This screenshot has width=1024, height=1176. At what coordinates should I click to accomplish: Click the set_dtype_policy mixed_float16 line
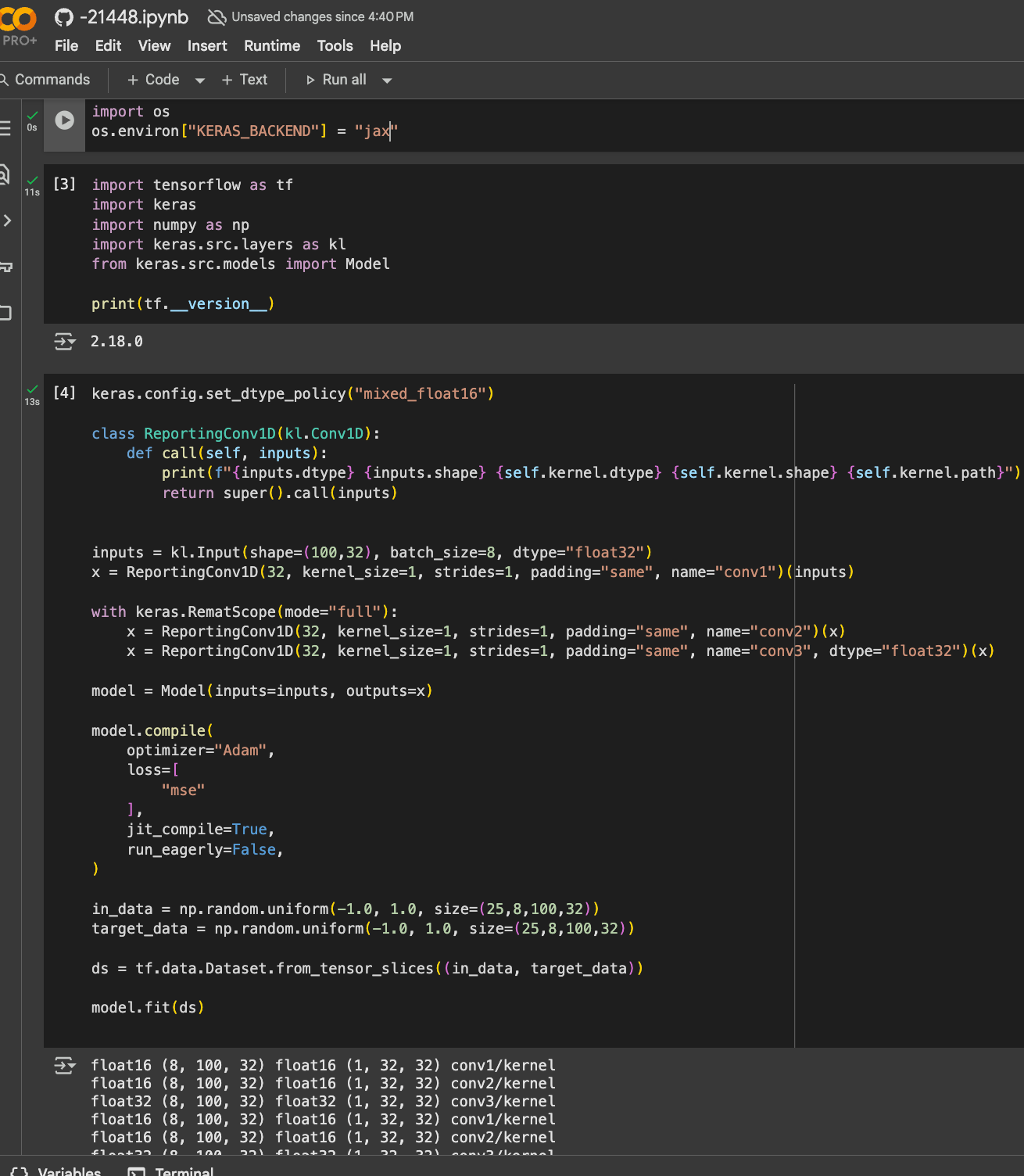tap(293, 393)
